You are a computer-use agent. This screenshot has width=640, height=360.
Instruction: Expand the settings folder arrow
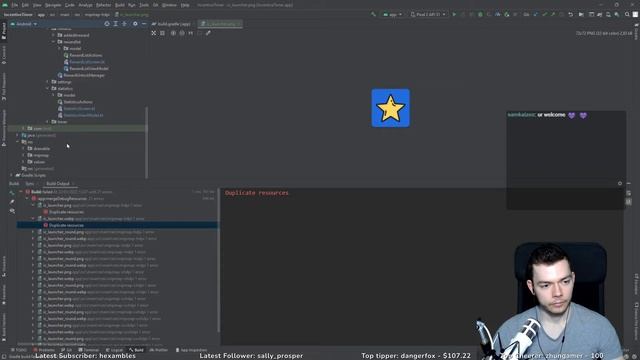(x=47, y=82)
